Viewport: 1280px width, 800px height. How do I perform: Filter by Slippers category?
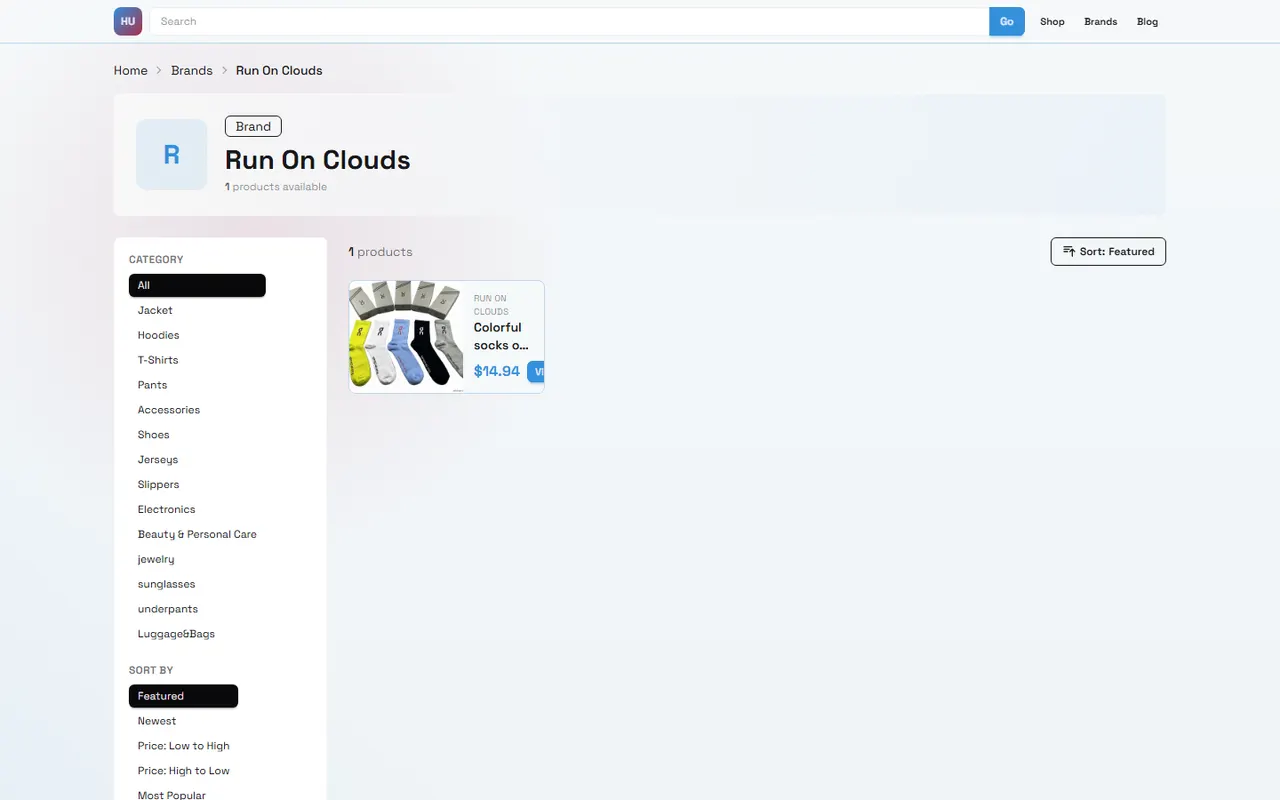pos(159,485)
